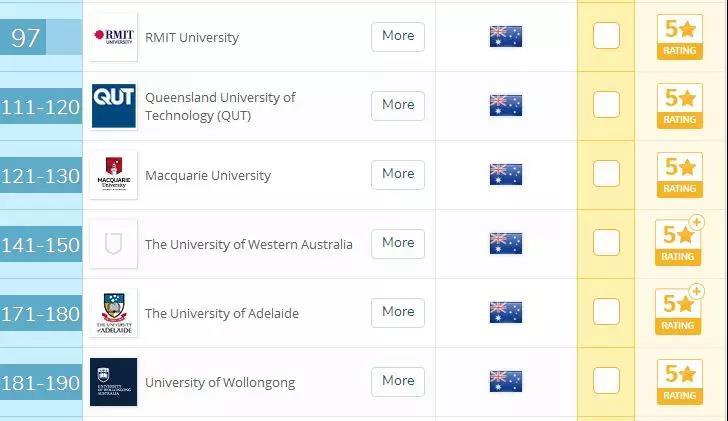Click the RMIT University logo
Image resolution: width=728 pixels, height=421 pixels.
113,37
